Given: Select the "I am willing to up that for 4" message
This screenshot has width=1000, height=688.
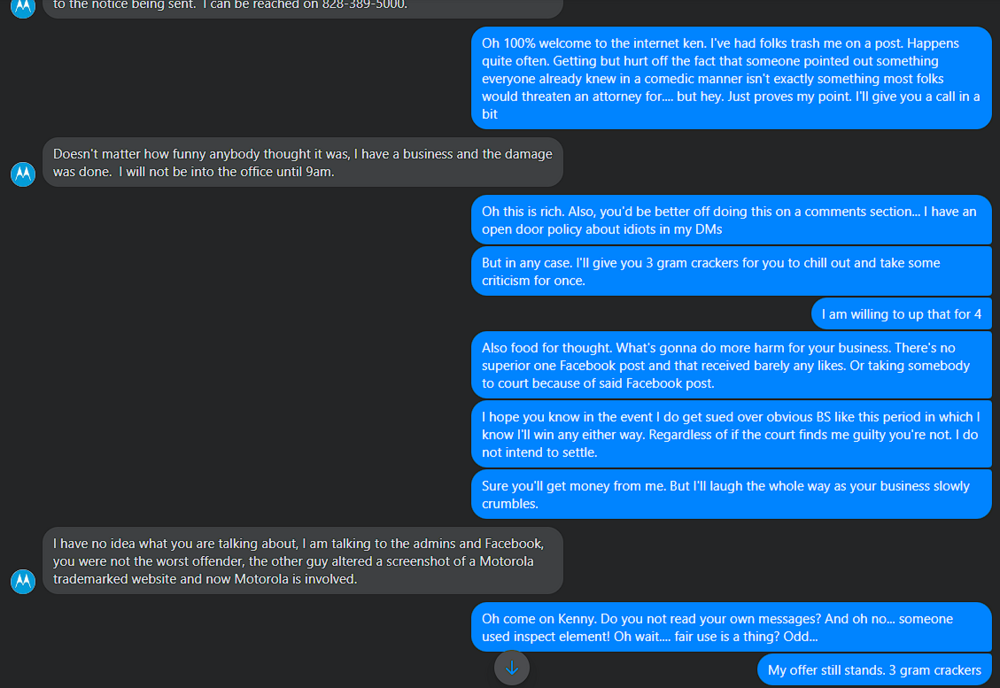Looking at the screenshot, I should point(901,314).
